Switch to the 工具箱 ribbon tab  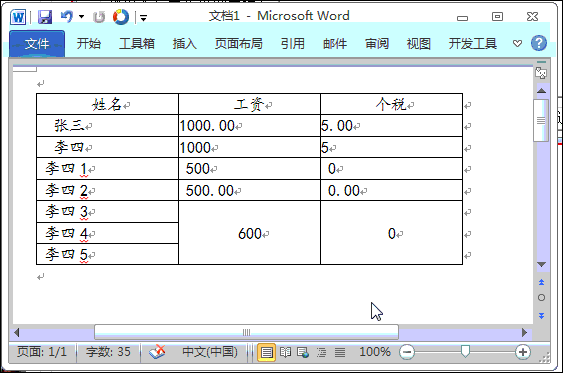pos(137,44)
